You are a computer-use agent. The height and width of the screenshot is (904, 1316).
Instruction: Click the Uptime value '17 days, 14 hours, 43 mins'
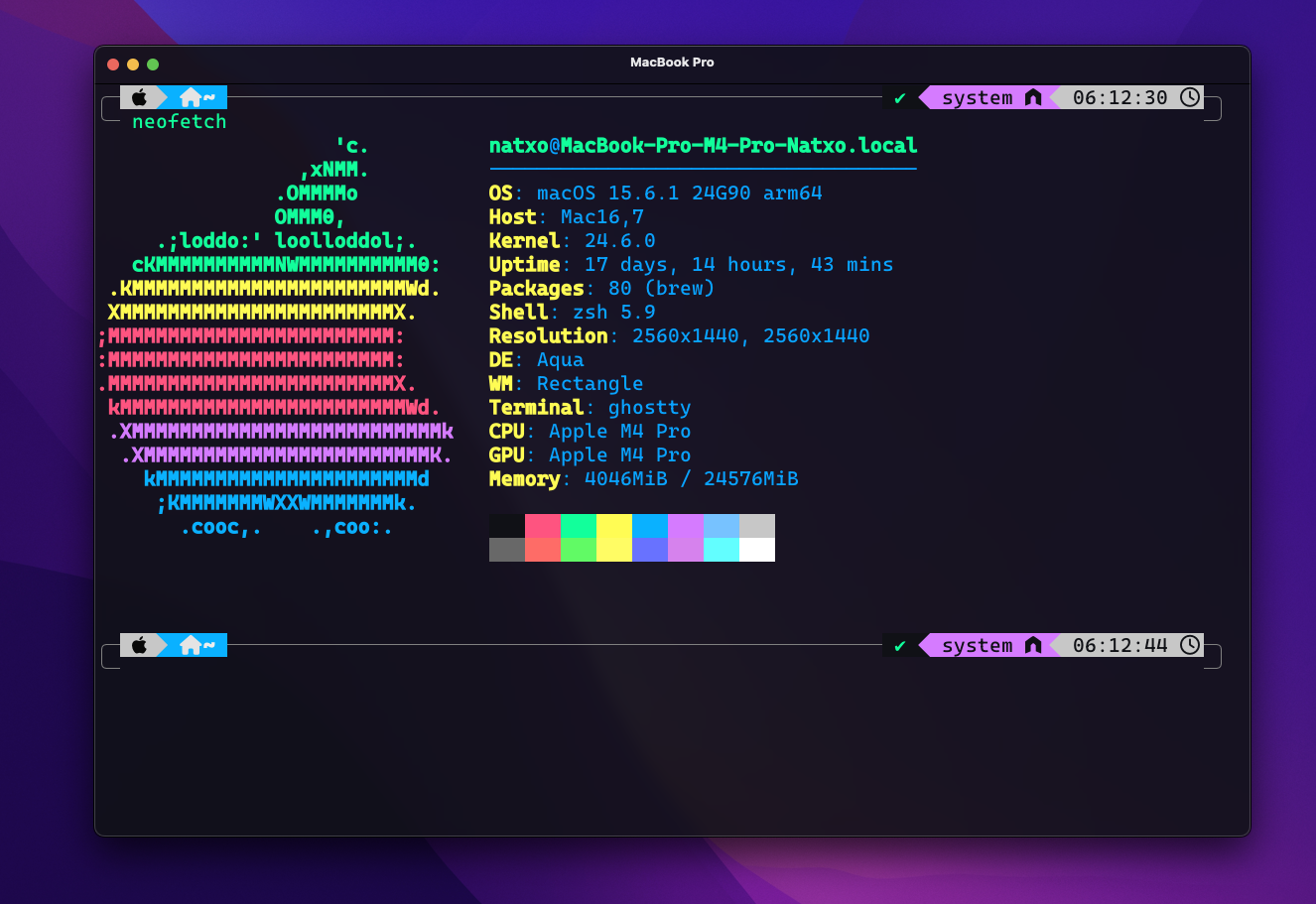[x=739, y=265]
